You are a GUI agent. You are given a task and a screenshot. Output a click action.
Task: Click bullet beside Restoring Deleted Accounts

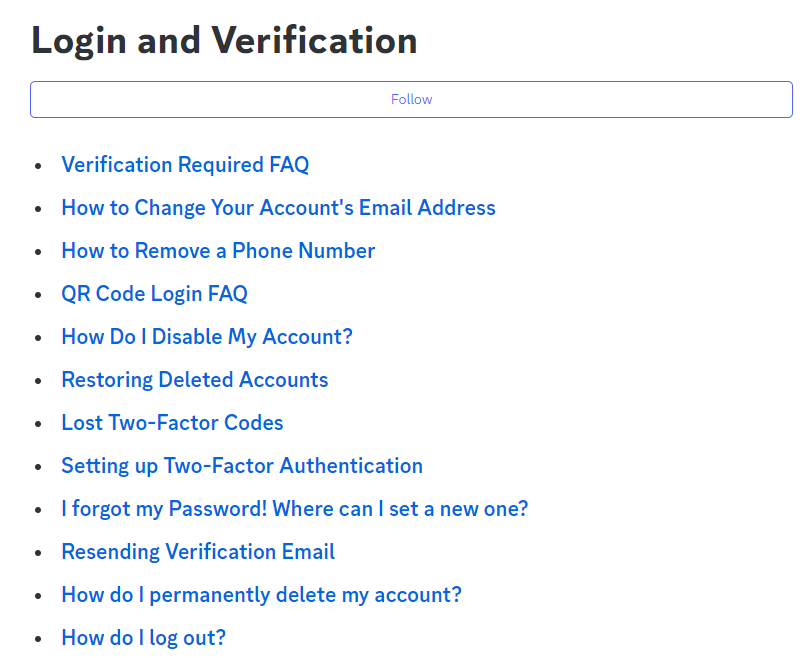pyautogui.click(x=38, y=380)
